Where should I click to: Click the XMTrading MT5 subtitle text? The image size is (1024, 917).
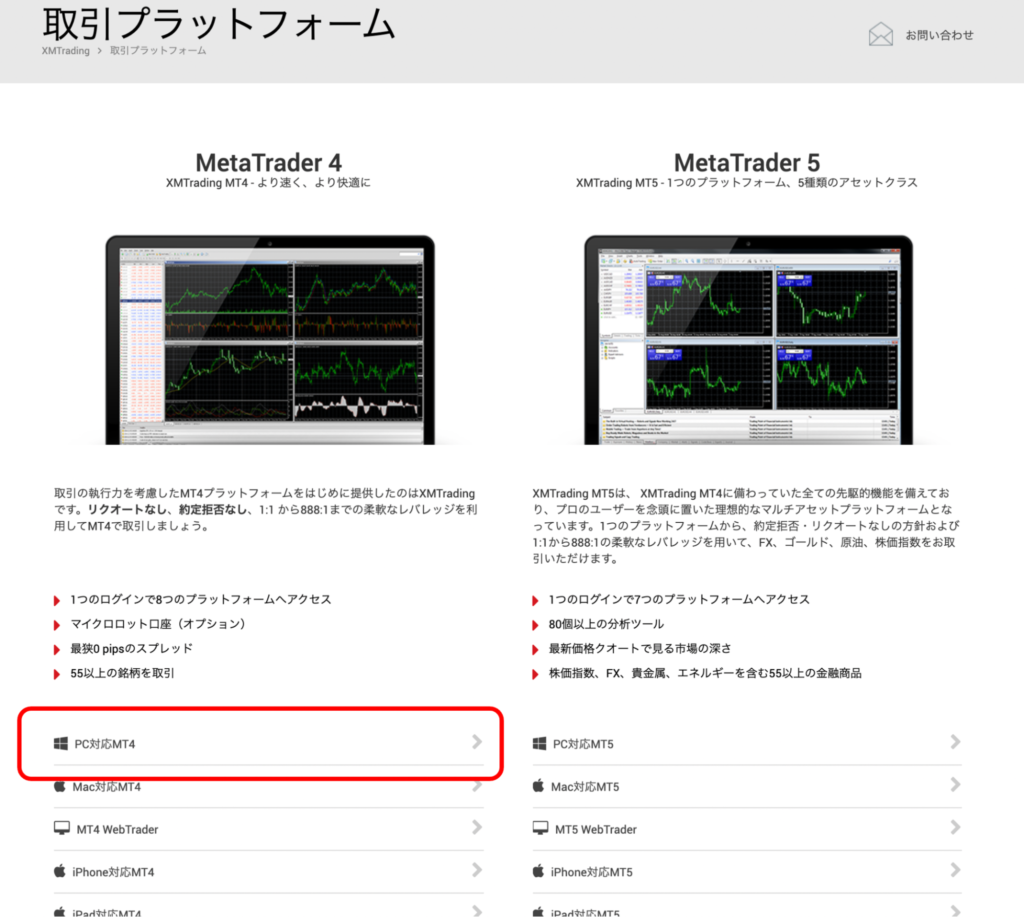pos(746,183)
